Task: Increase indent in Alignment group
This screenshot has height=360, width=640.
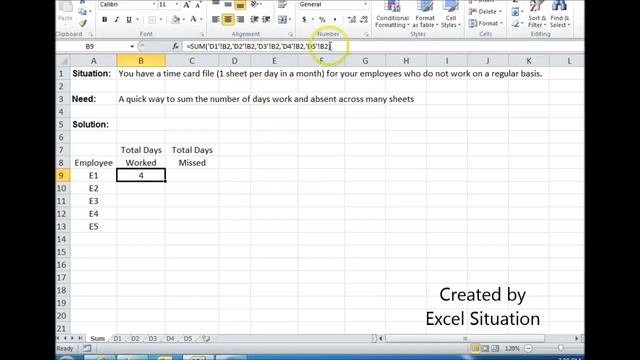Action: click(266, 20)
